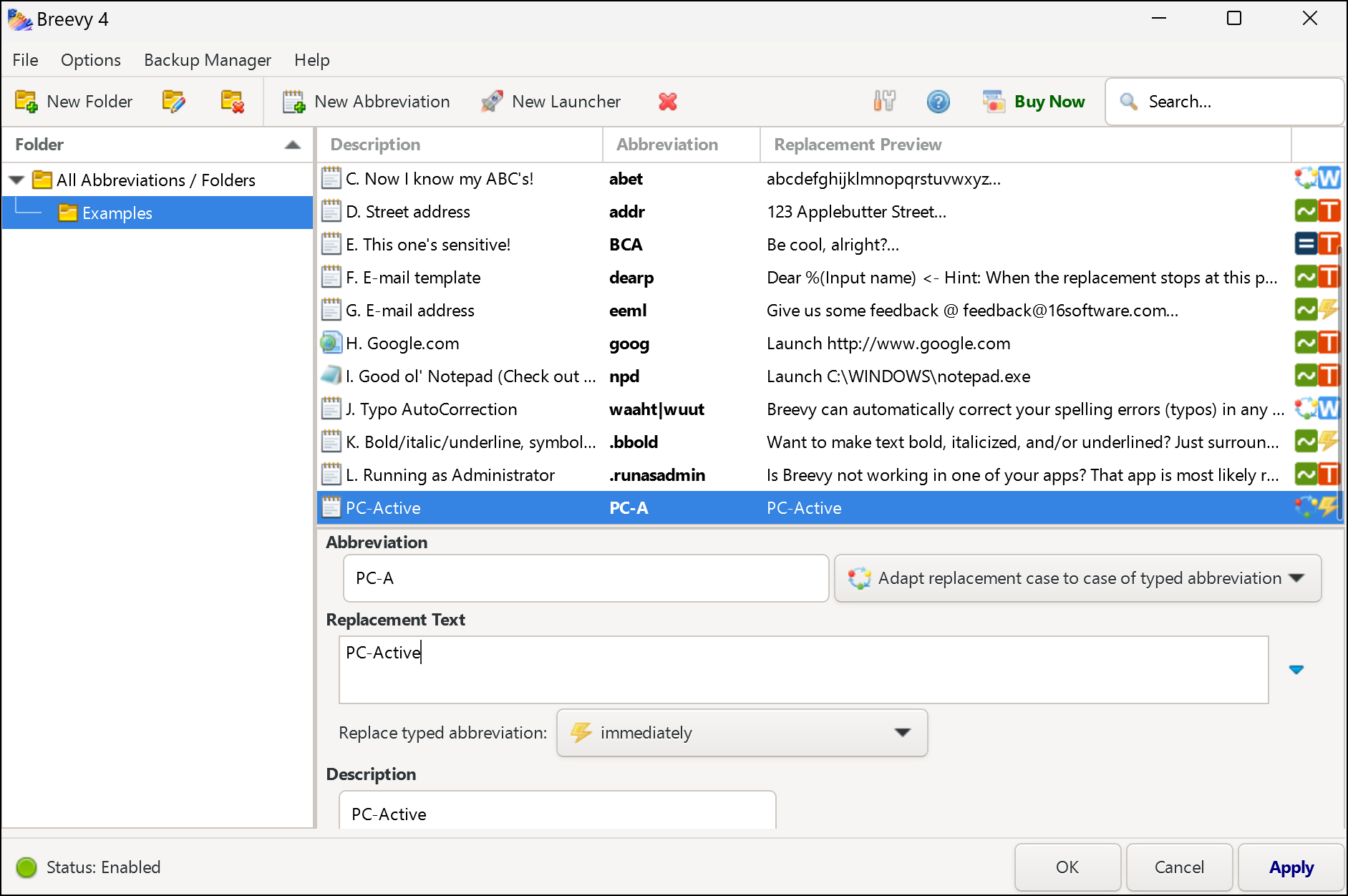Viewport: 1348px width, 896px height.
Task: Click the Description column header
Action: (460, 145)
